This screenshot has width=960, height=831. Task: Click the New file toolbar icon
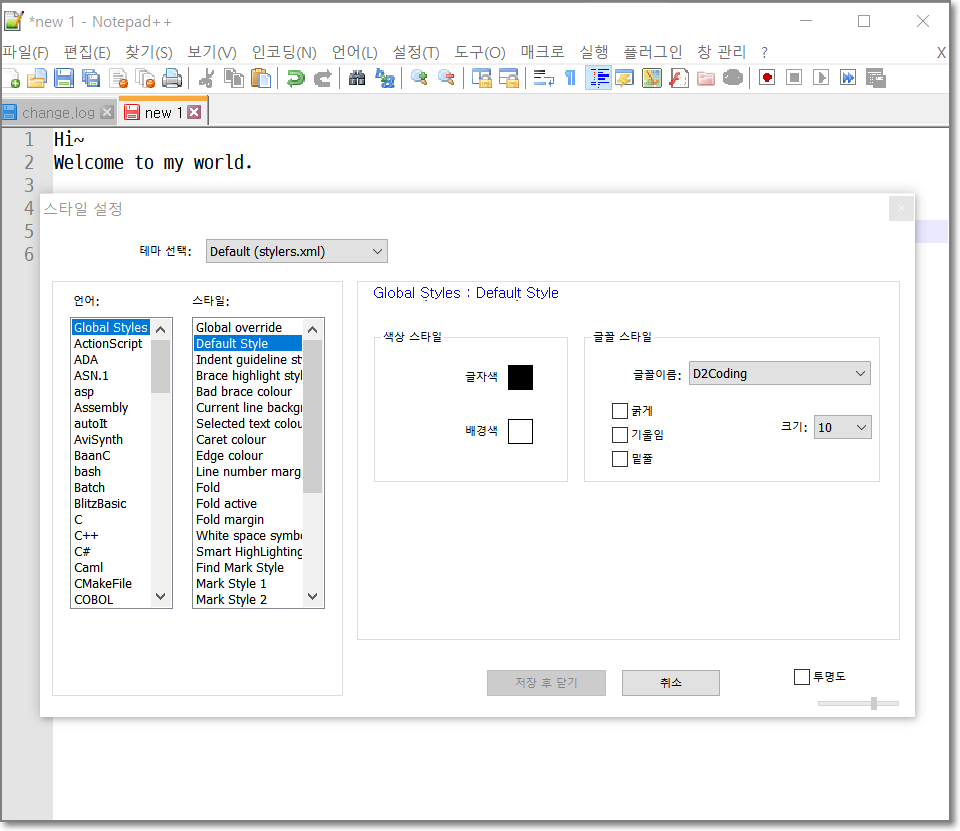point(11,78)
